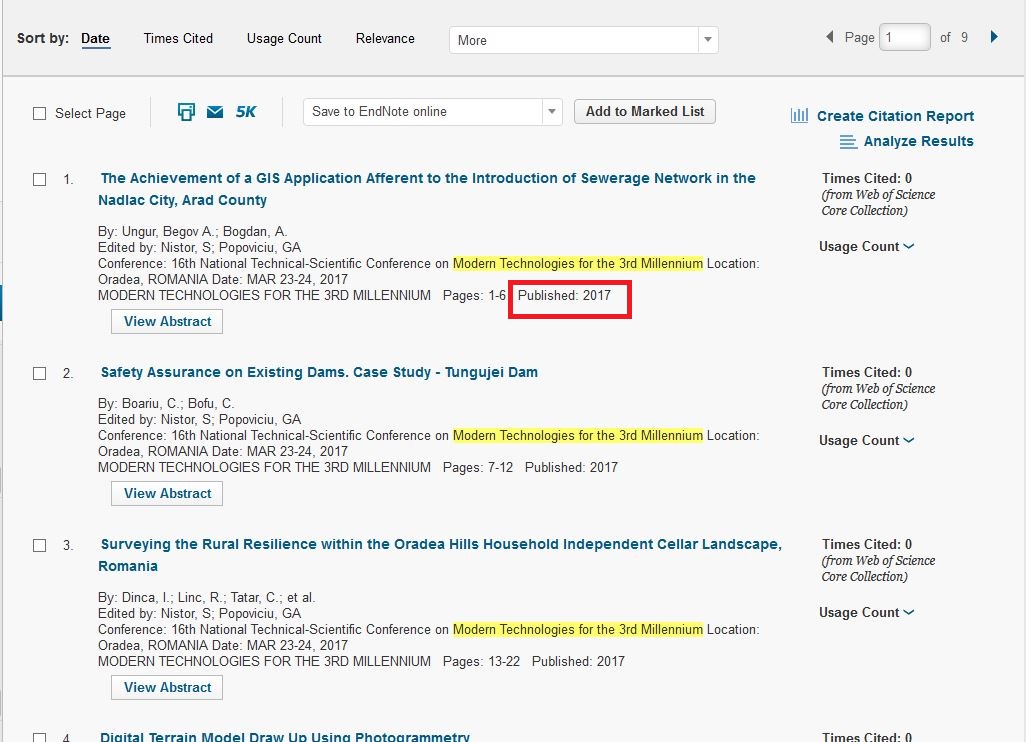The image size is (1026, 742).
Task: Click the Create Citation Report bar chart icon
Action: 799,116
